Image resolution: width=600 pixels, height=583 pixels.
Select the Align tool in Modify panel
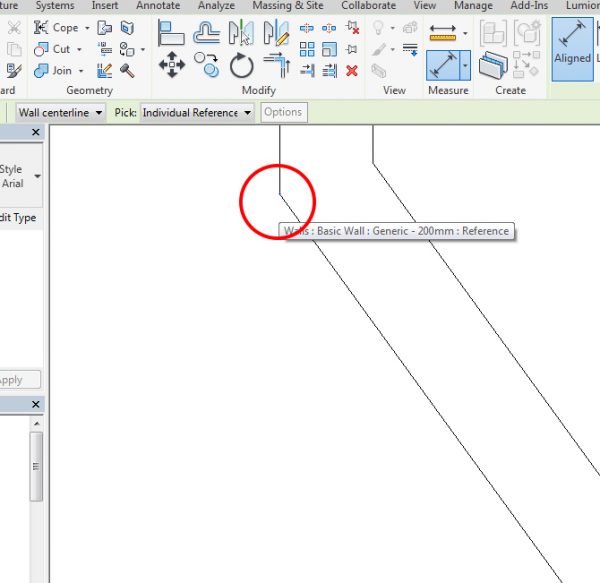coord(173,36)
